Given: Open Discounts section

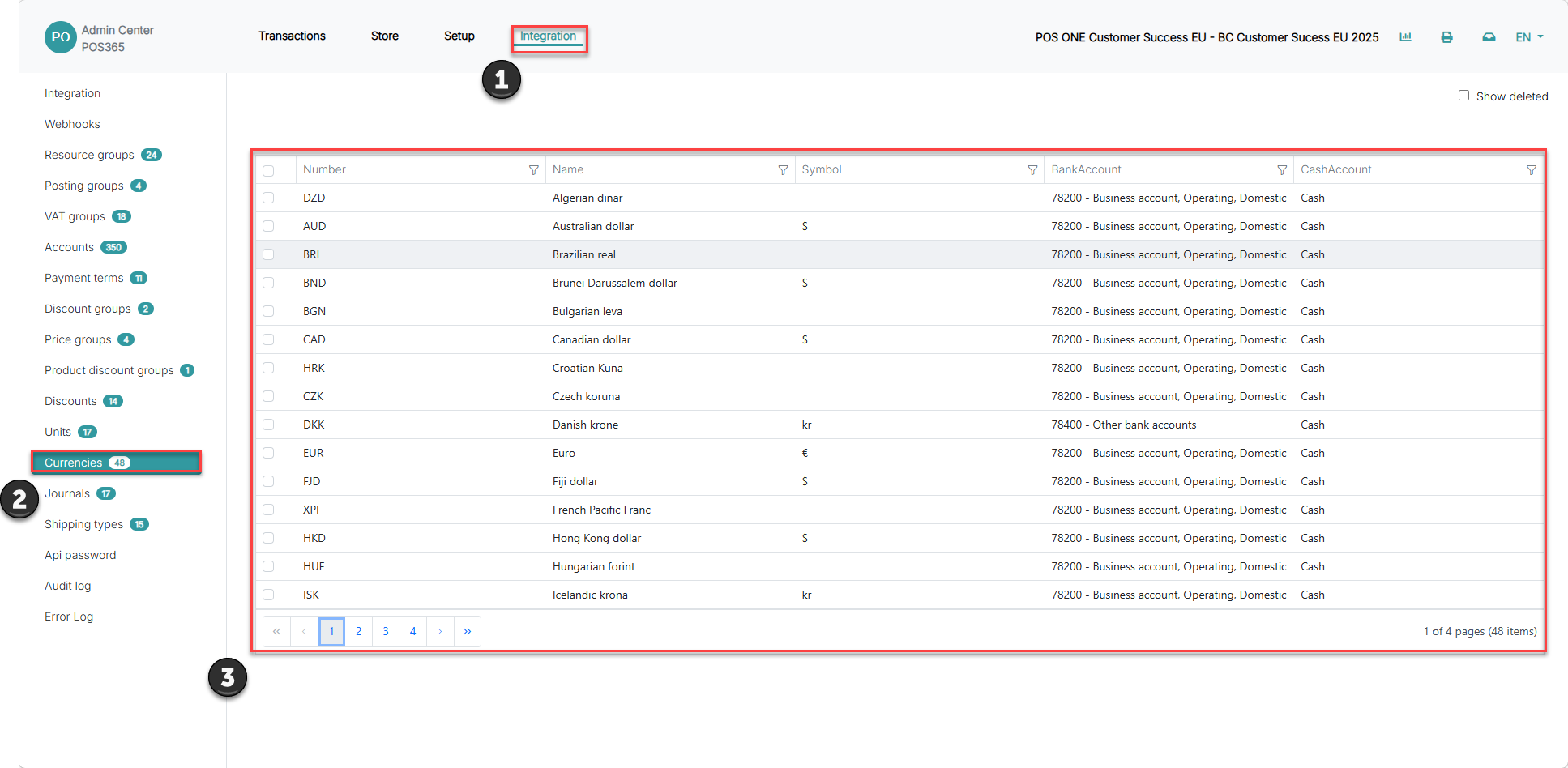Looking at the screenshot, I should click(83, 401).
